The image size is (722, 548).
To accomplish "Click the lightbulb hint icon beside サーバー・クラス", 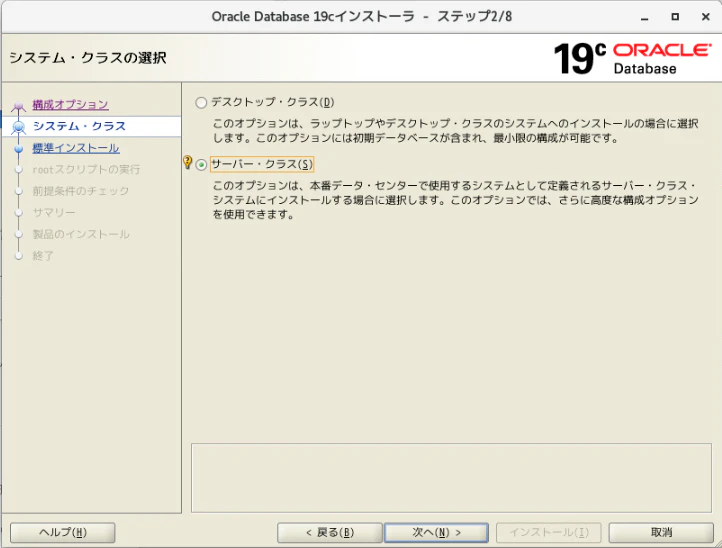I will 187,162.
